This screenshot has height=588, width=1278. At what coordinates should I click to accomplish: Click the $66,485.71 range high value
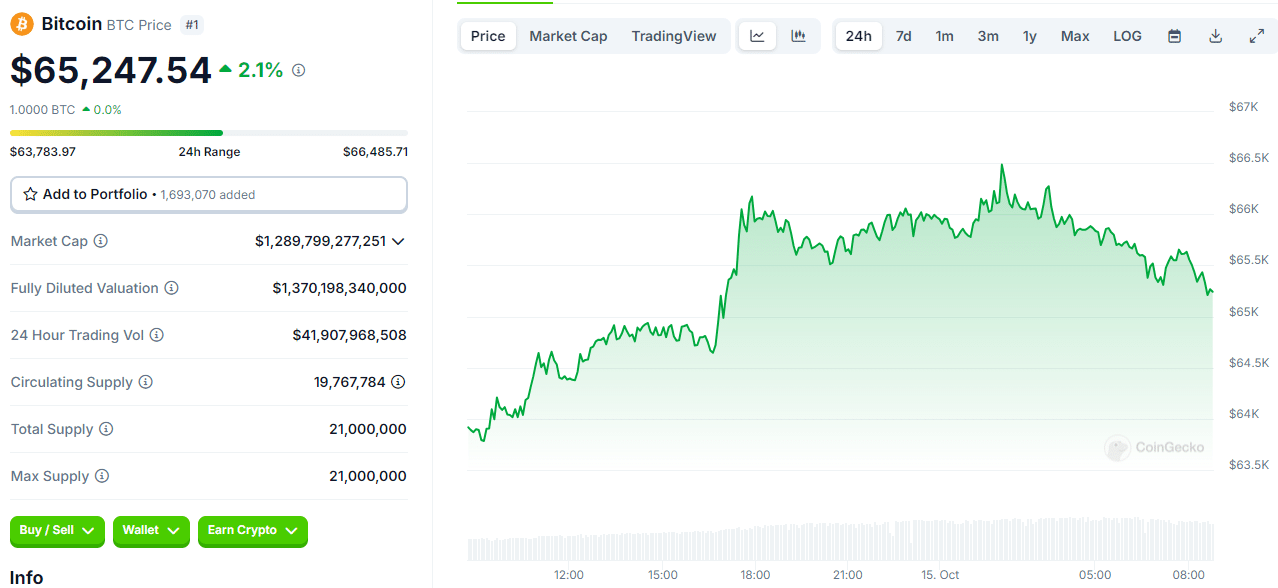(375, 152)
